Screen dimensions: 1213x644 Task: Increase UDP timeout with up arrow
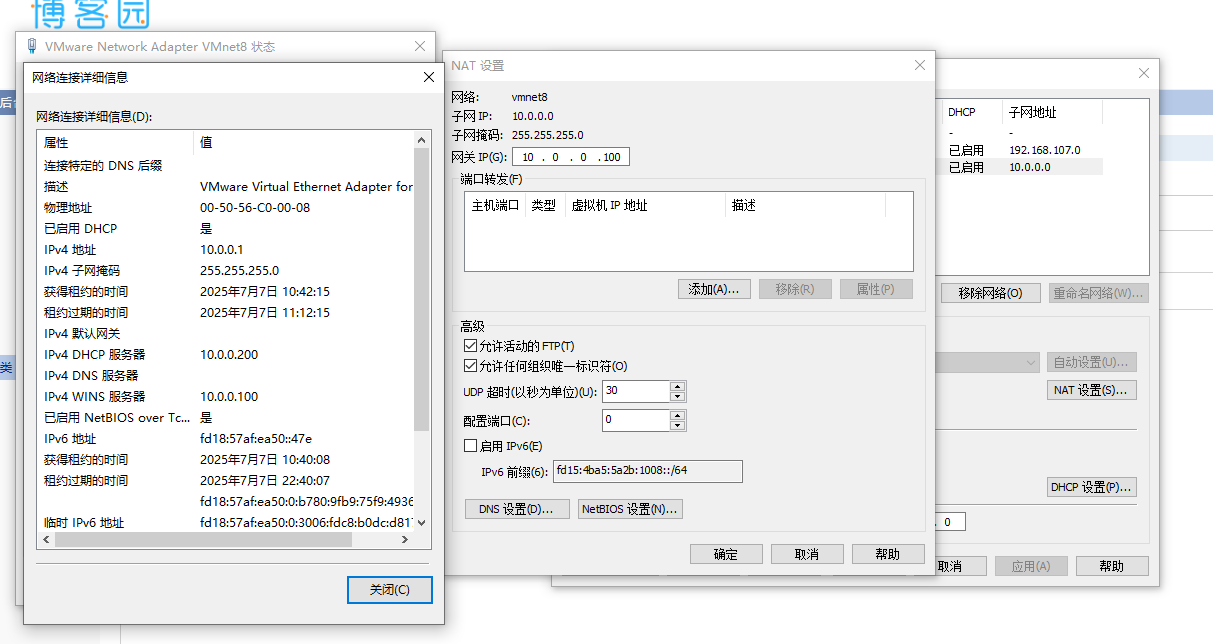[x=678, y=386]
